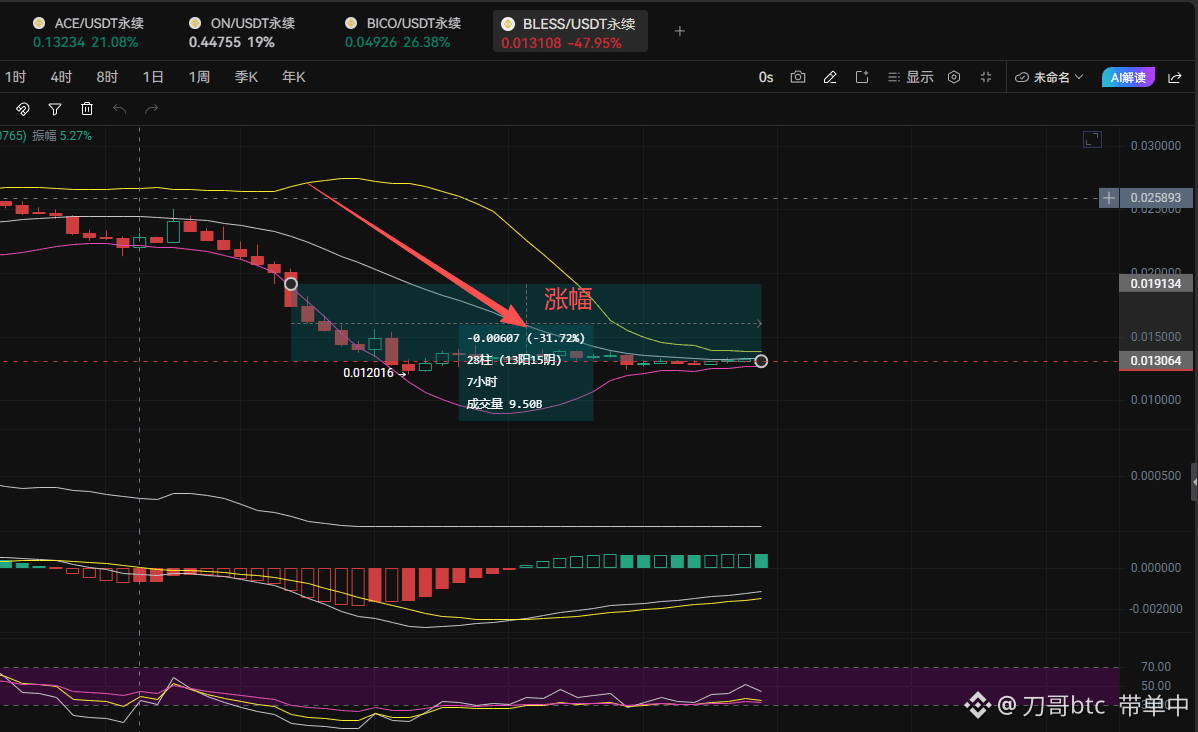
Task: Open chart settings hexagon icon
Action: (954, 77)
